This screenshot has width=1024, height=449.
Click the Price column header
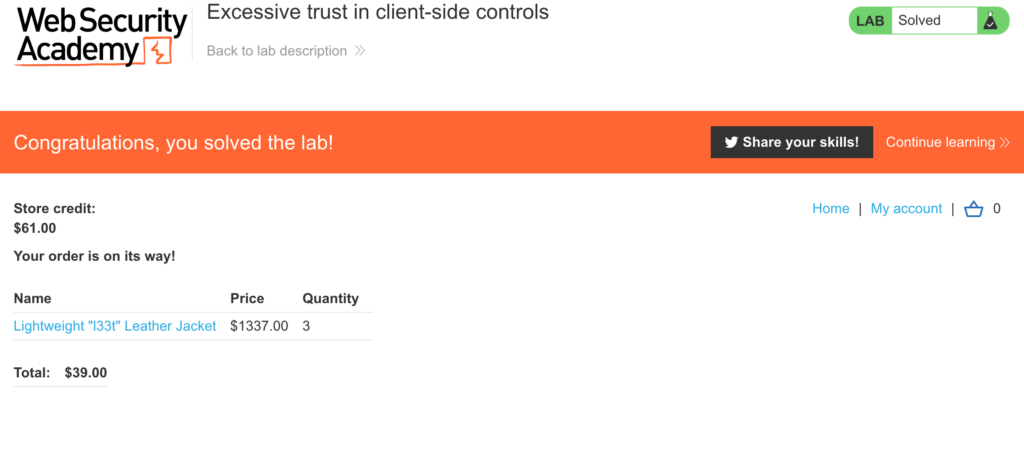click(x=248, y=299)
